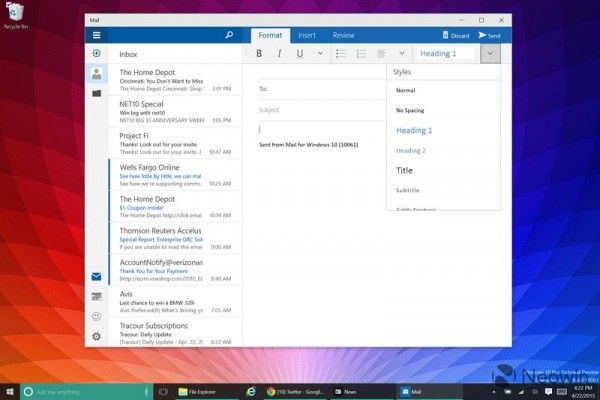Switch to Calendar from the sidebar
The height and width of the screenshot is (400, 600).
96,297
